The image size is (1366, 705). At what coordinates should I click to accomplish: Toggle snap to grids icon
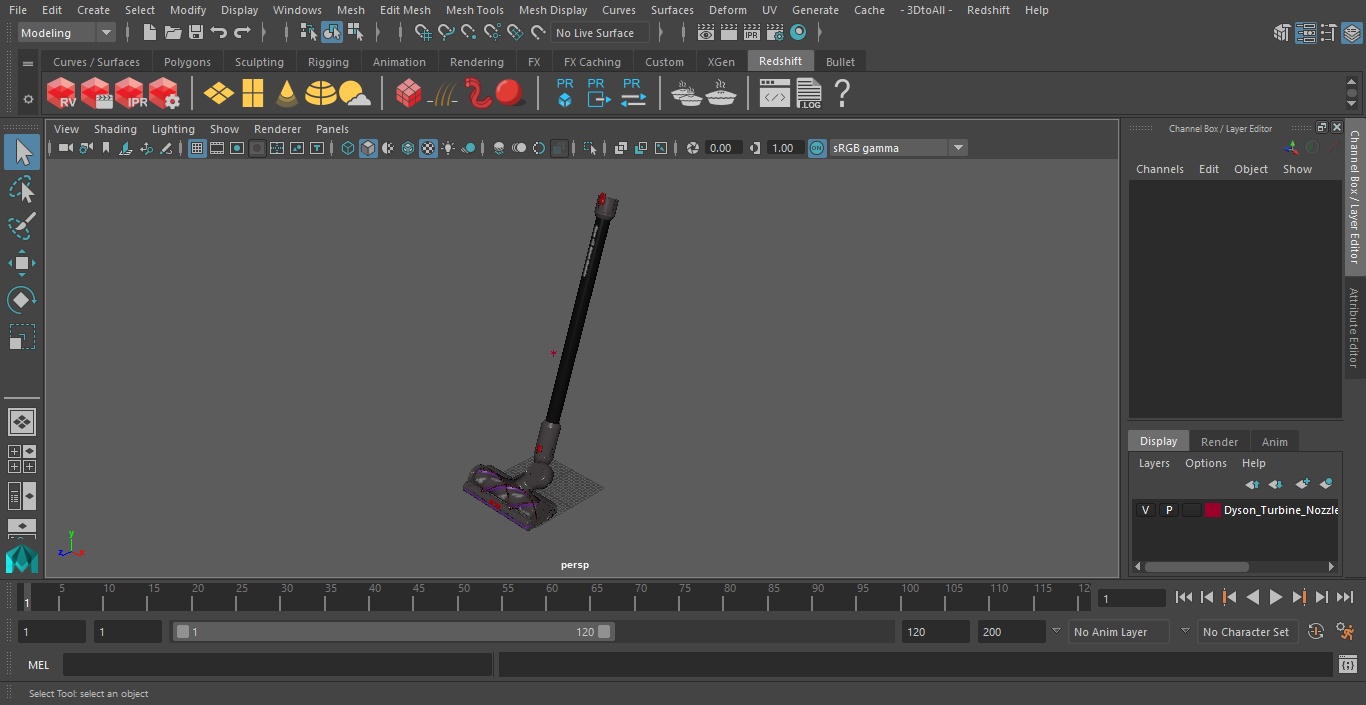(x=422, y=33)
